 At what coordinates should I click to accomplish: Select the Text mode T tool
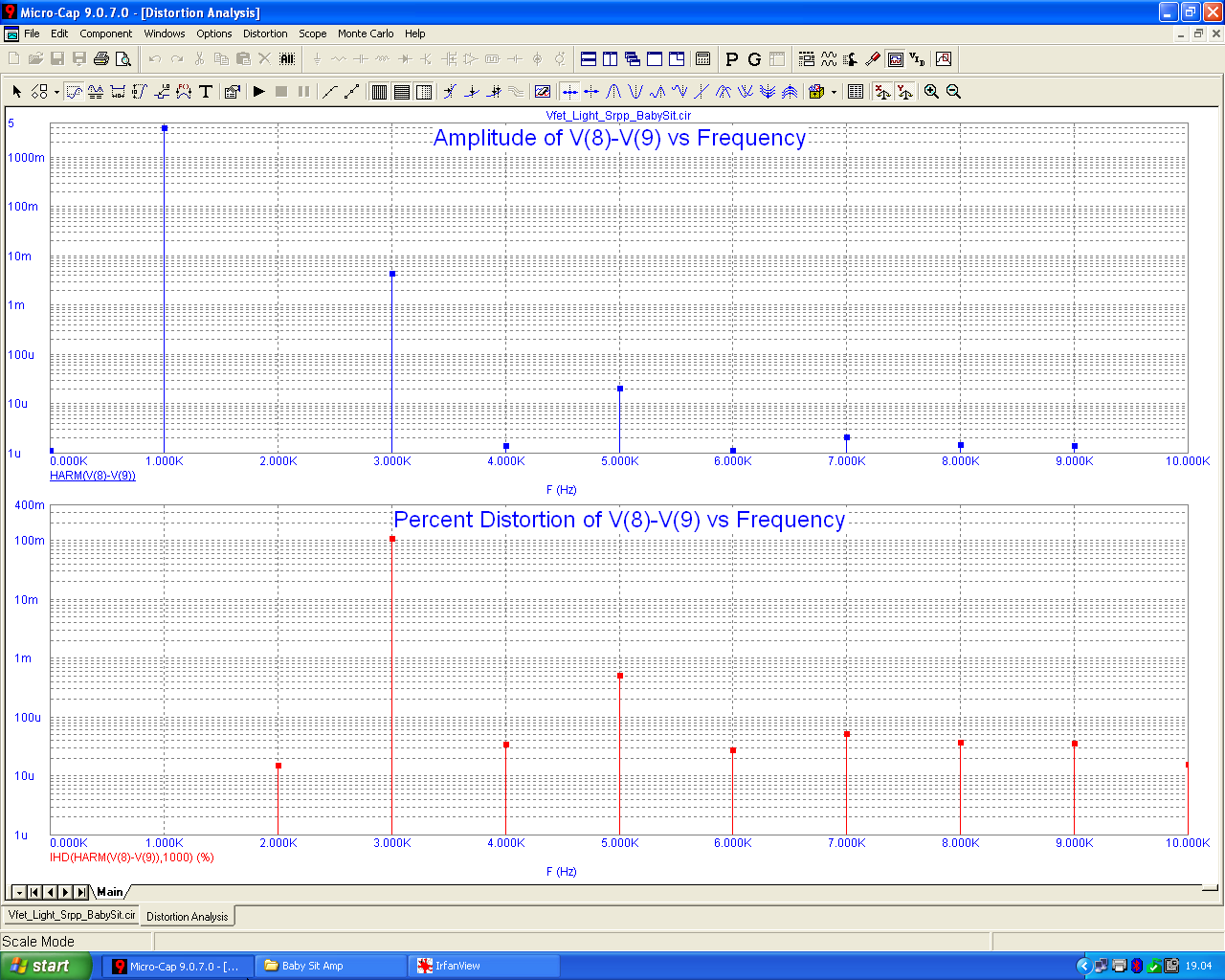click(x=206, y=92)
